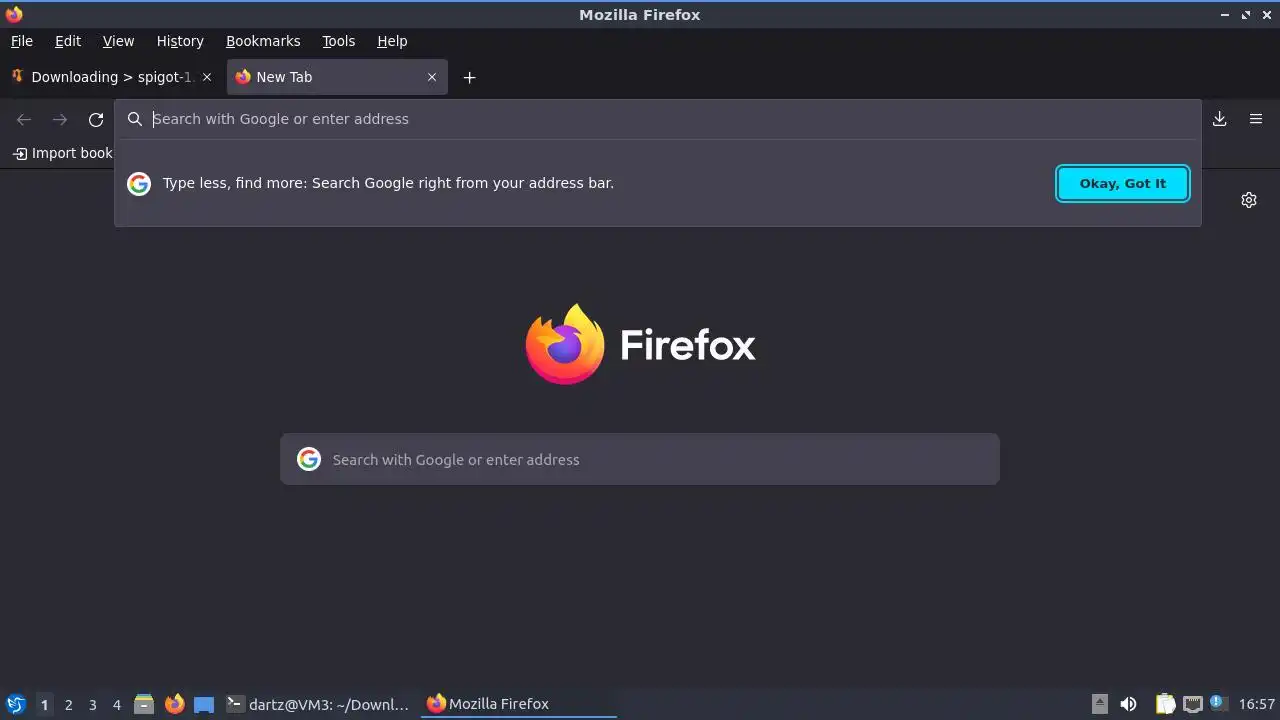Image resolution: width=1280 pixels, height=720 pixels.
Task: Open the clipboard manager tray icon
Action: coord(1165,704)
